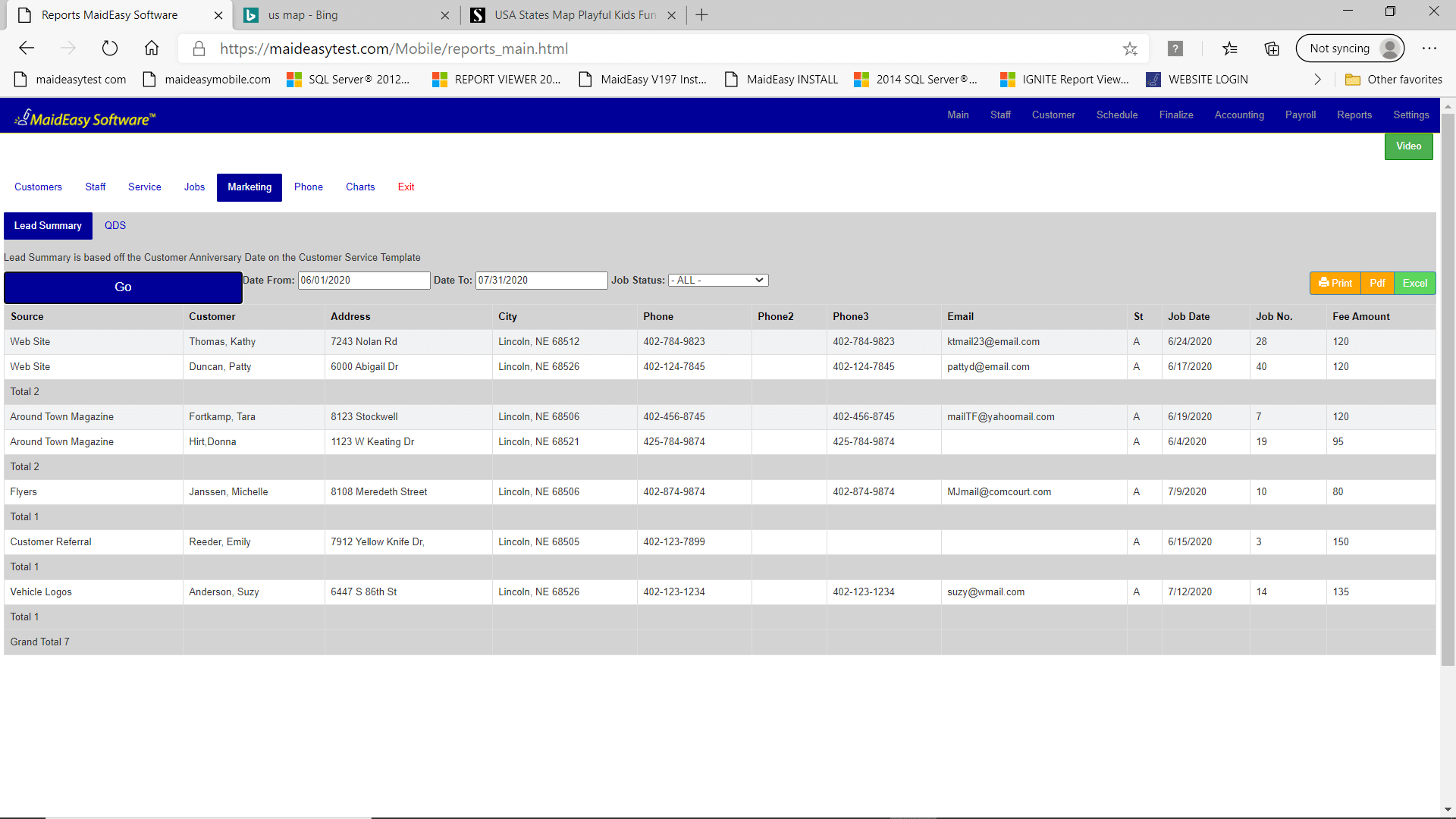Export the report to Excel

(1414, 284)
